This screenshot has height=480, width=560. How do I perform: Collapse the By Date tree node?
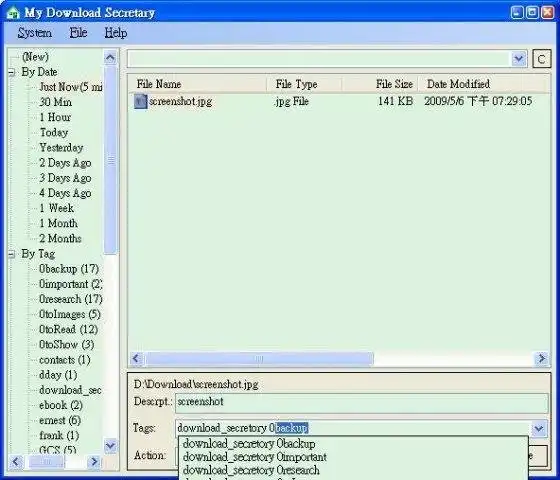(11, 72)
